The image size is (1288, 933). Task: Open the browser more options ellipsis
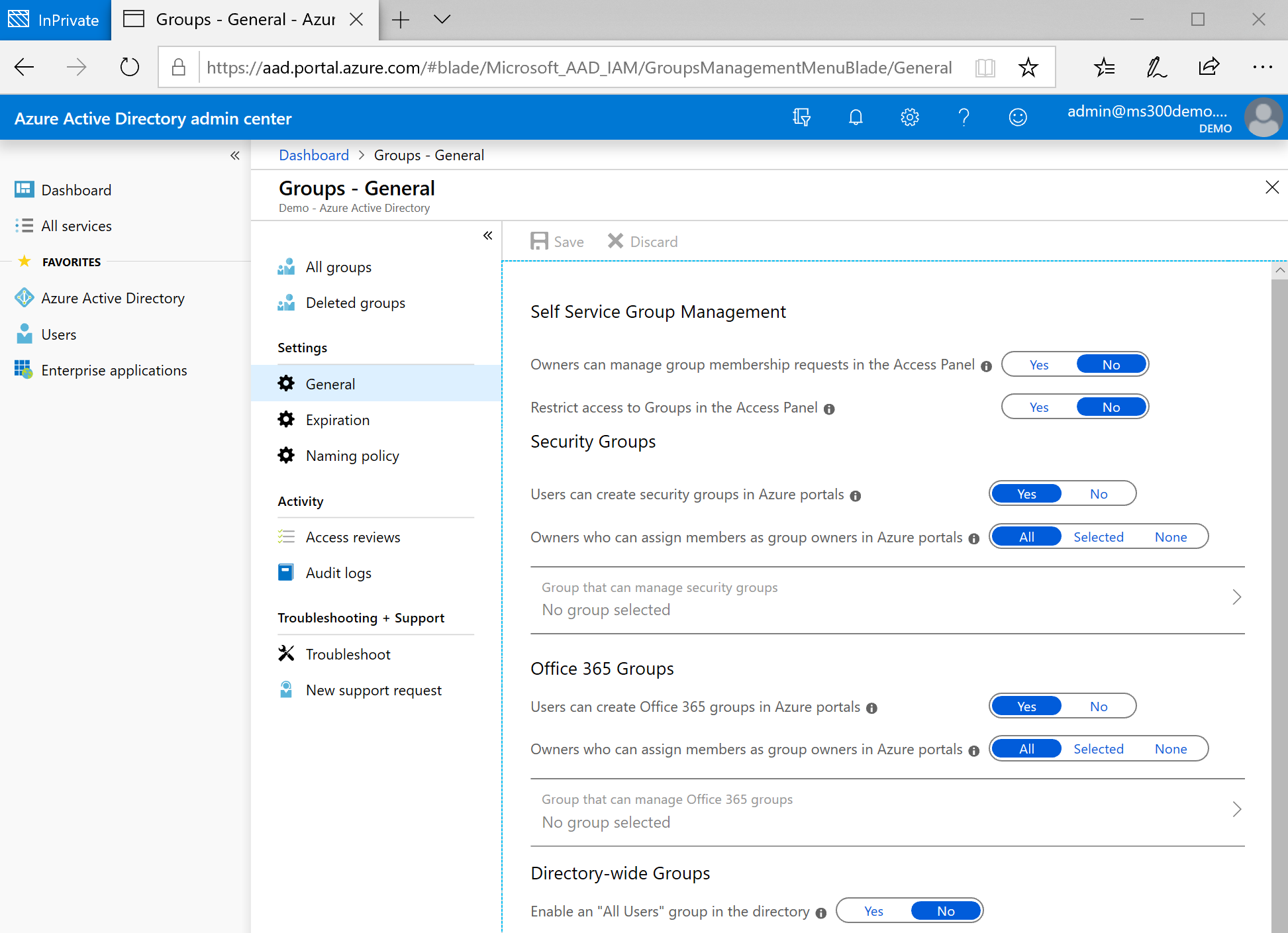coord(1262,67)
